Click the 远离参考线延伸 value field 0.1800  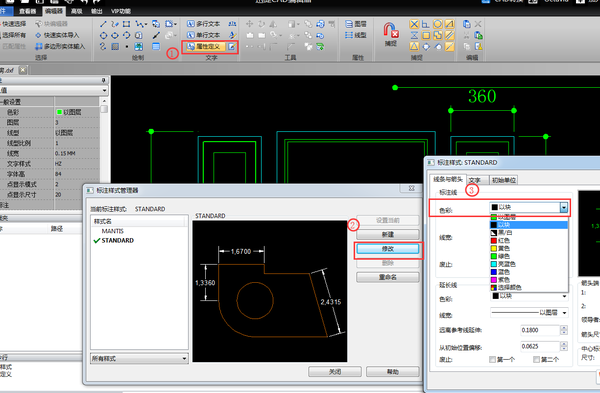click(x=540, y=330)
